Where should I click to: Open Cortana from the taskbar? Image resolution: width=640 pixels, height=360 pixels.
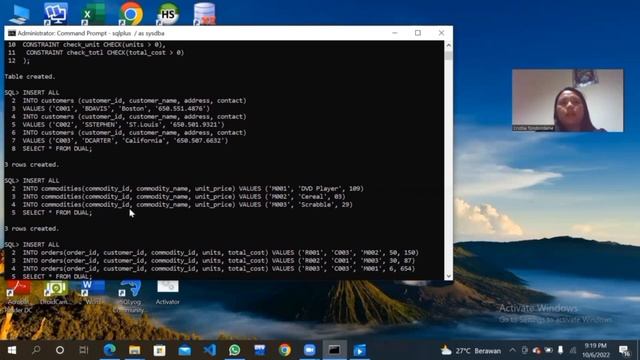[x=60, y=350]
